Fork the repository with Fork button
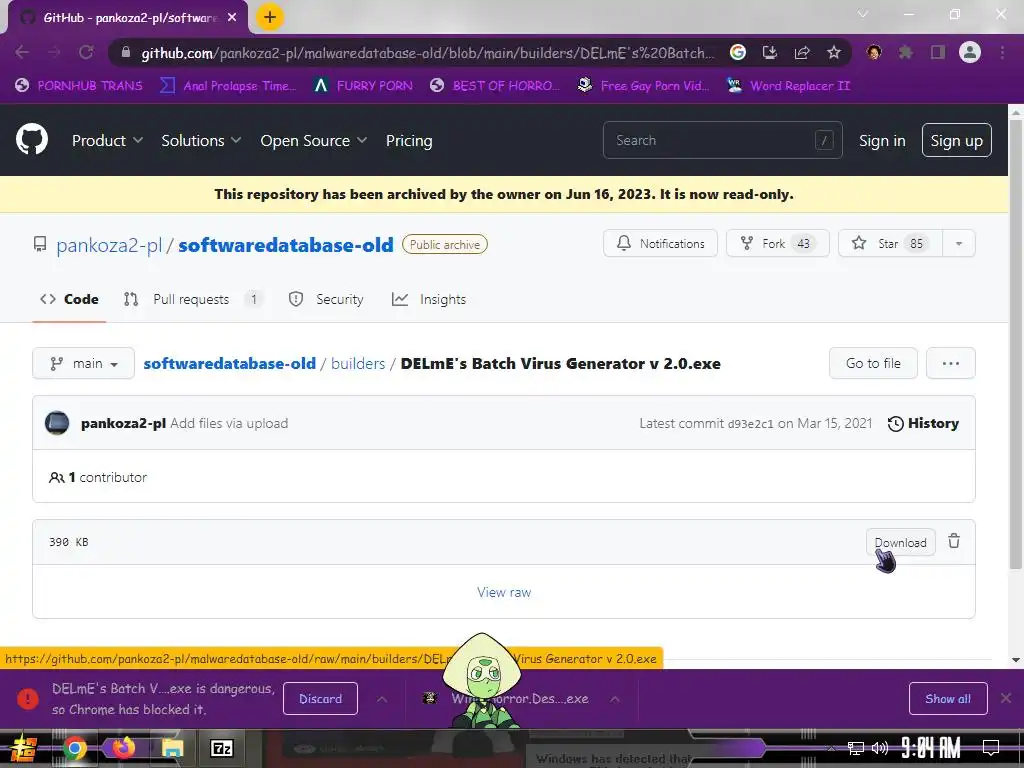This screenshot has height=768, width=1024. (x=777, y=243)
